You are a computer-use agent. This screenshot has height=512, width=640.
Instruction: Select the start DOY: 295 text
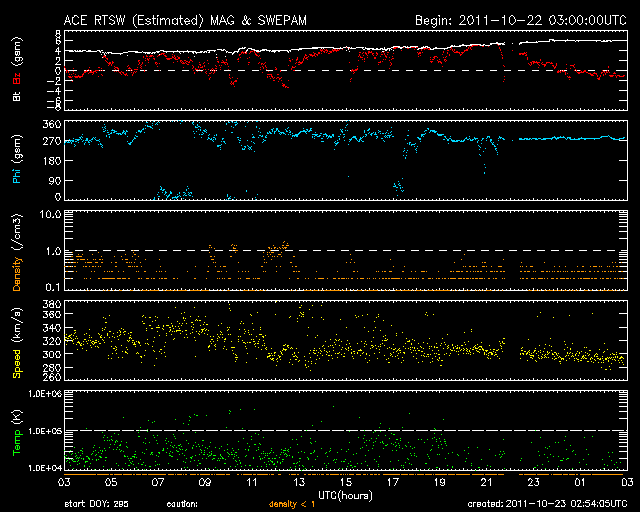coord(99,504)
